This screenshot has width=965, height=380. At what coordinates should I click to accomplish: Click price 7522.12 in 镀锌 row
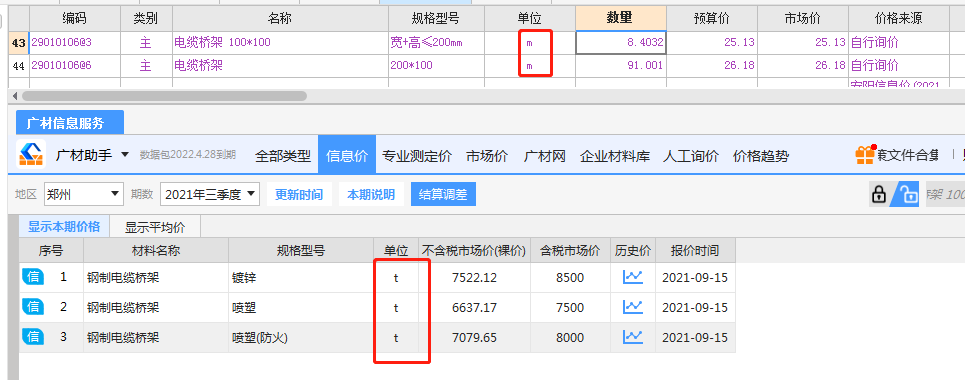click(x=474, y=278)
